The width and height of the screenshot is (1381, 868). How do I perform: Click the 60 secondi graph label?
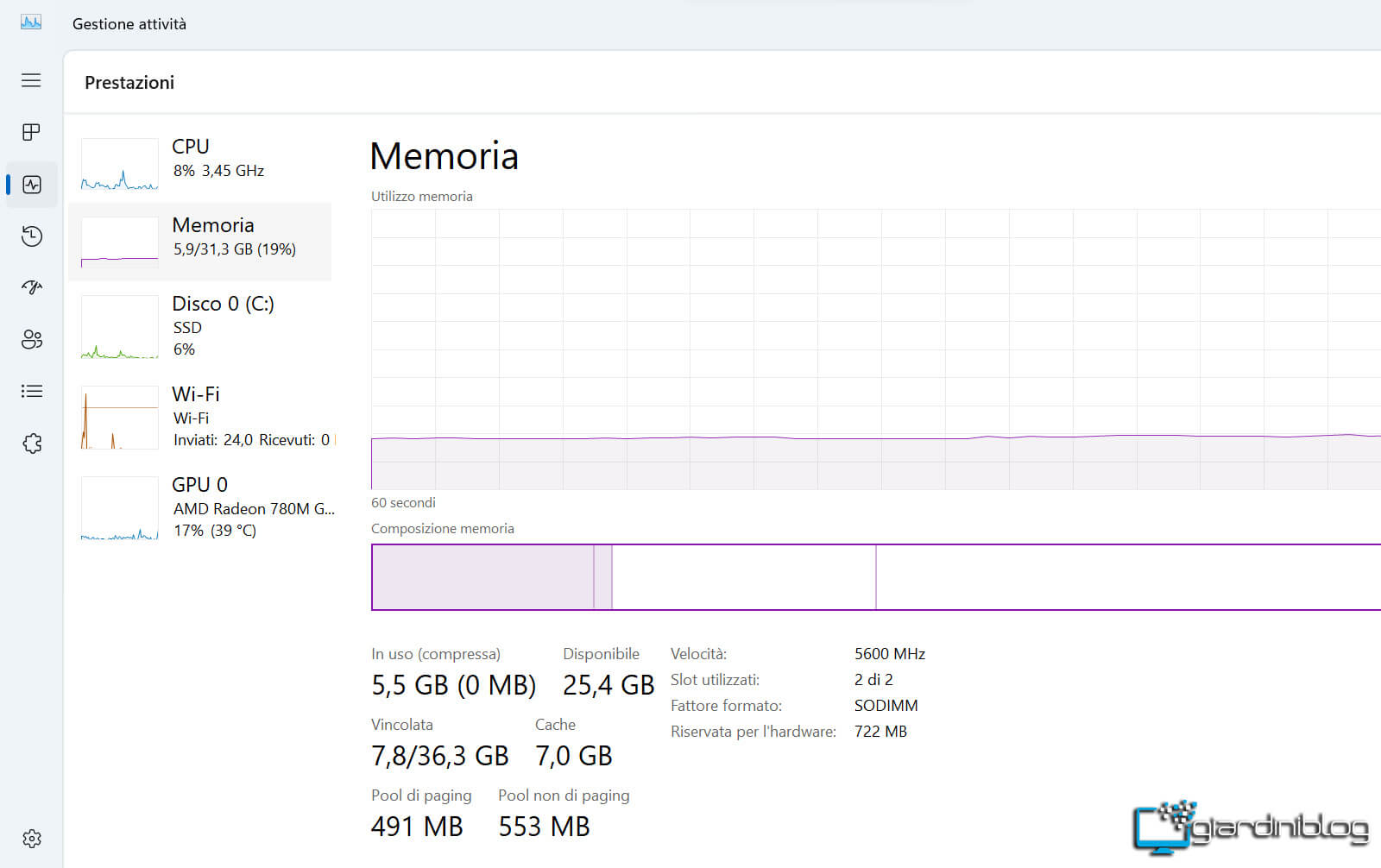403,503
